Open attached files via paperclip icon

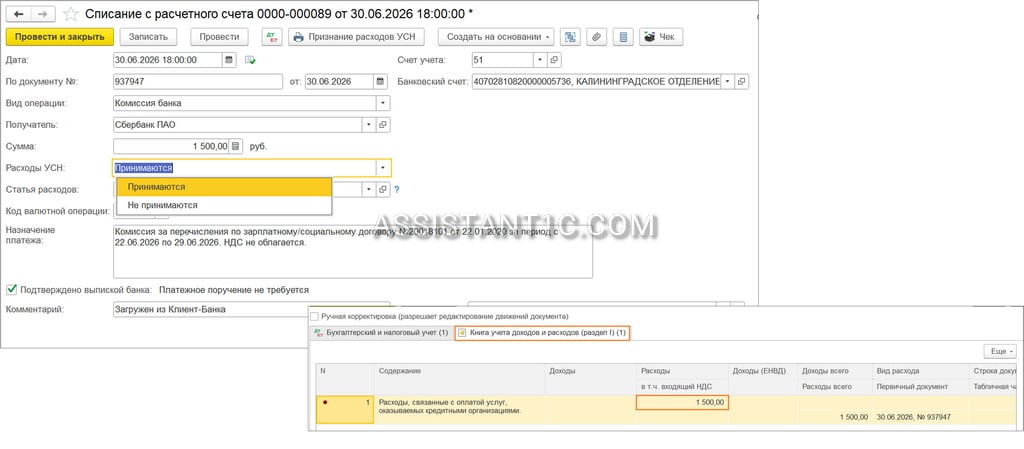point(596,37)
